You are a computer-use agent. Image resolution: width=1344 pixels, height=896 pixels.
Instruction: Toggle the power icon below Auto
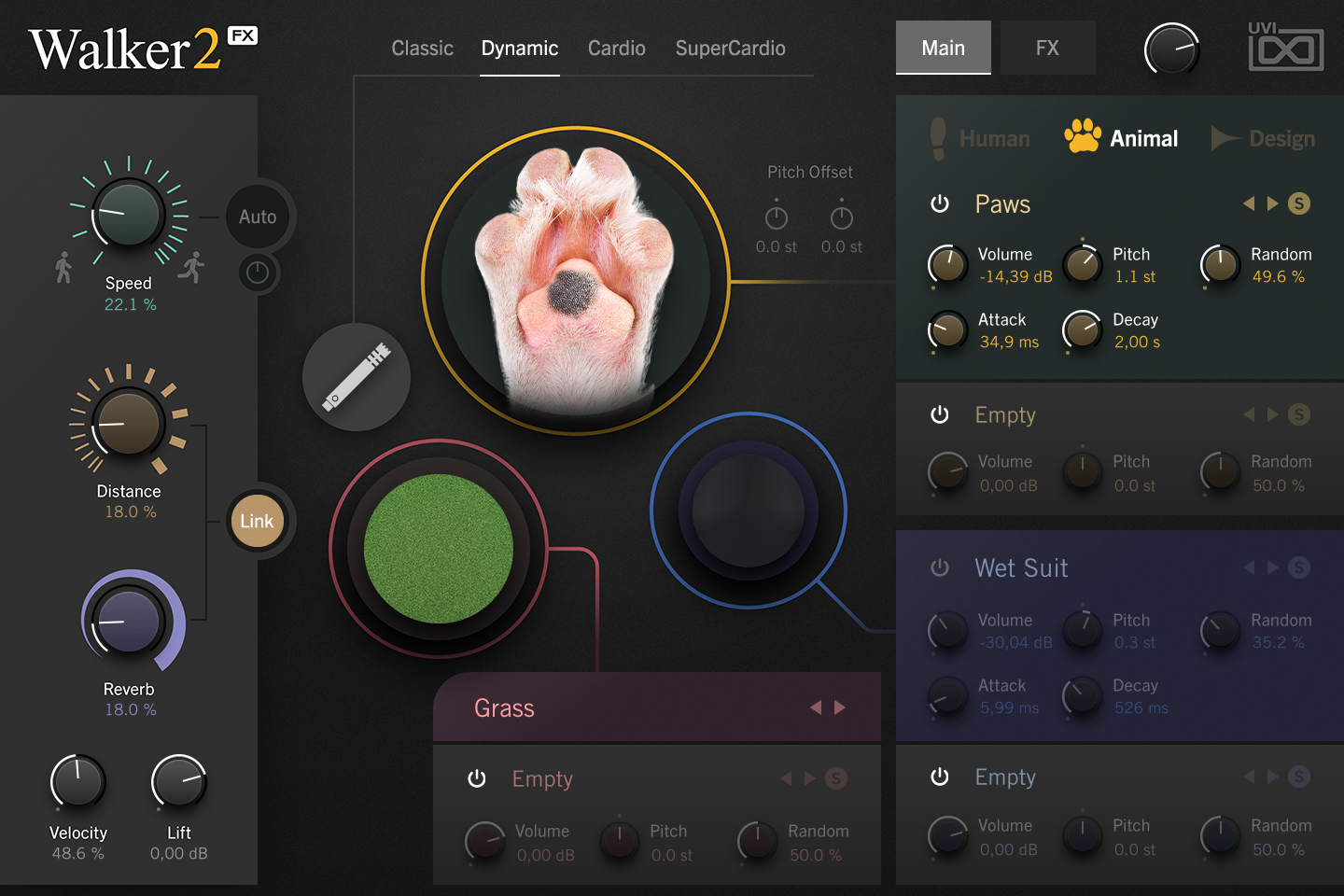[258, 273]
